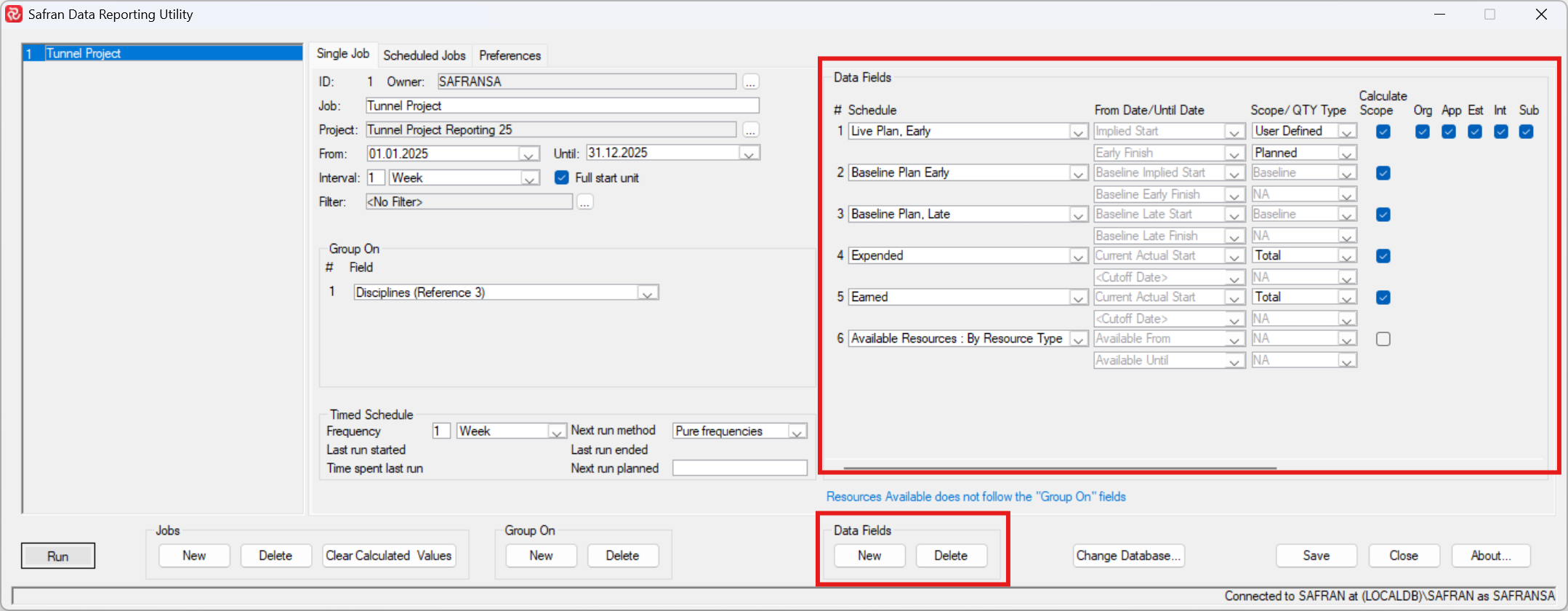1568x611 pixels.
Task: Toggle the Sub checkbox in row 1
Action: tap(1527, 132)
